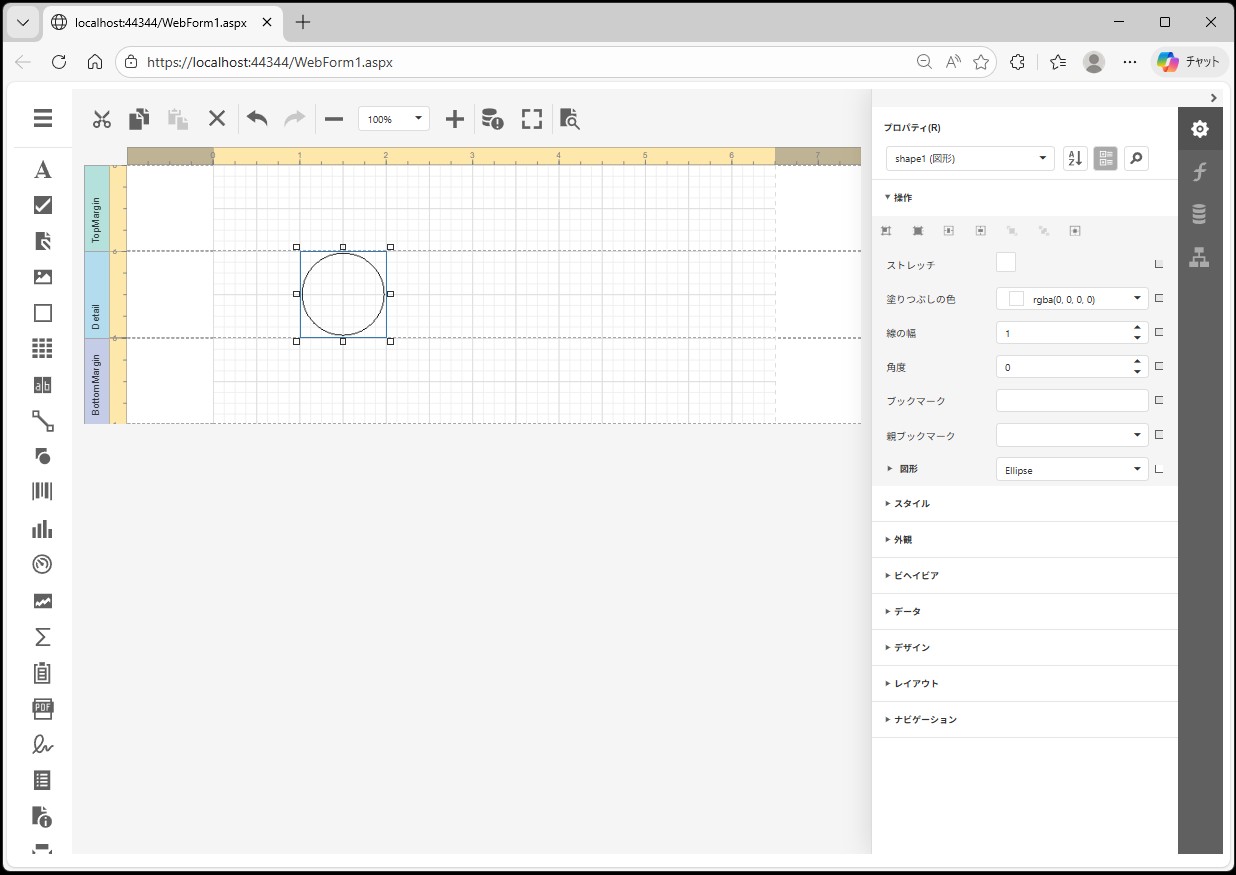This screenshot has height=875, width=1236.
Task: Expand the スタイル section
Action: 912,504
